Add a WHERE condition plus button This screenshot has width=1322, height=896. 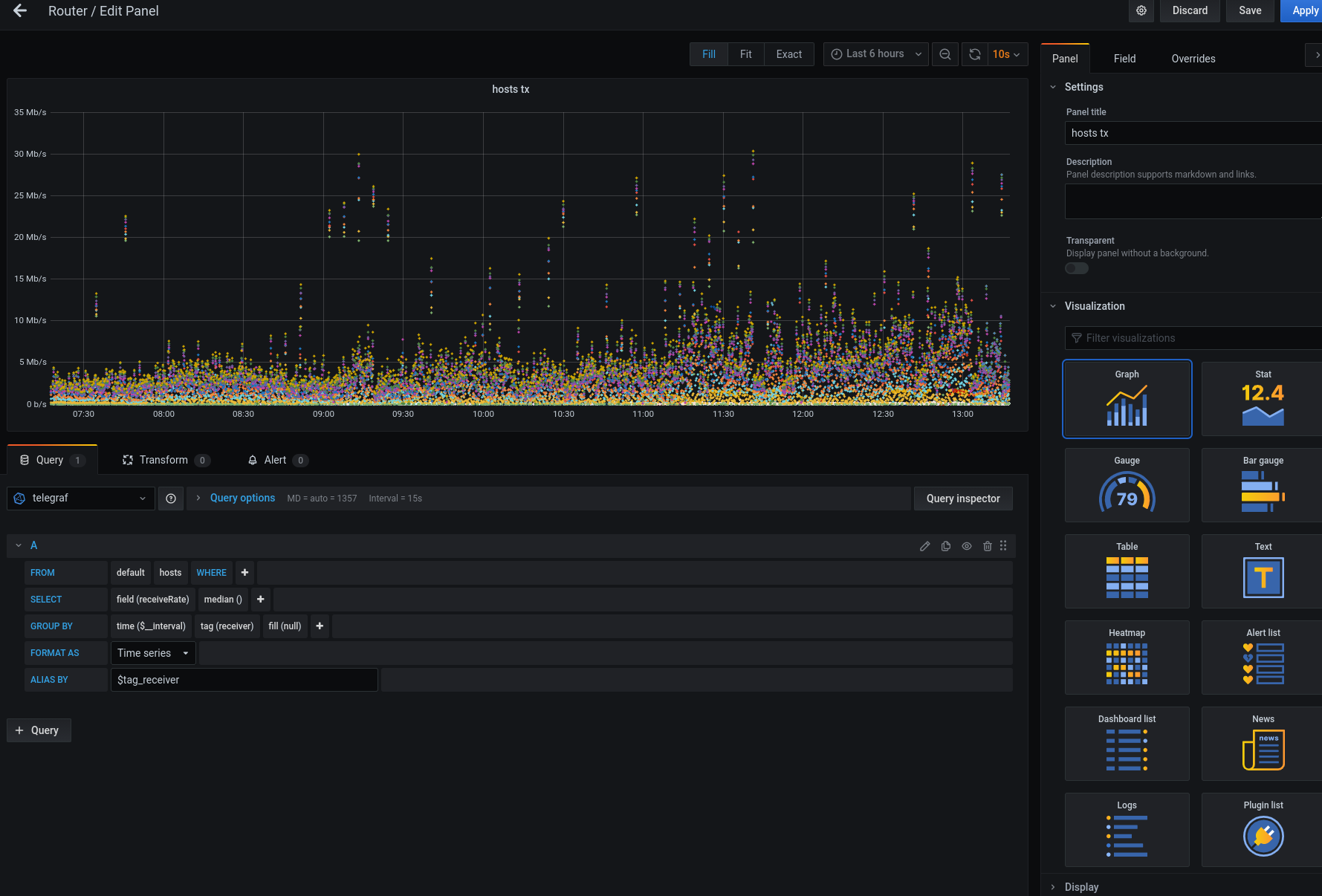pos(244,573)
